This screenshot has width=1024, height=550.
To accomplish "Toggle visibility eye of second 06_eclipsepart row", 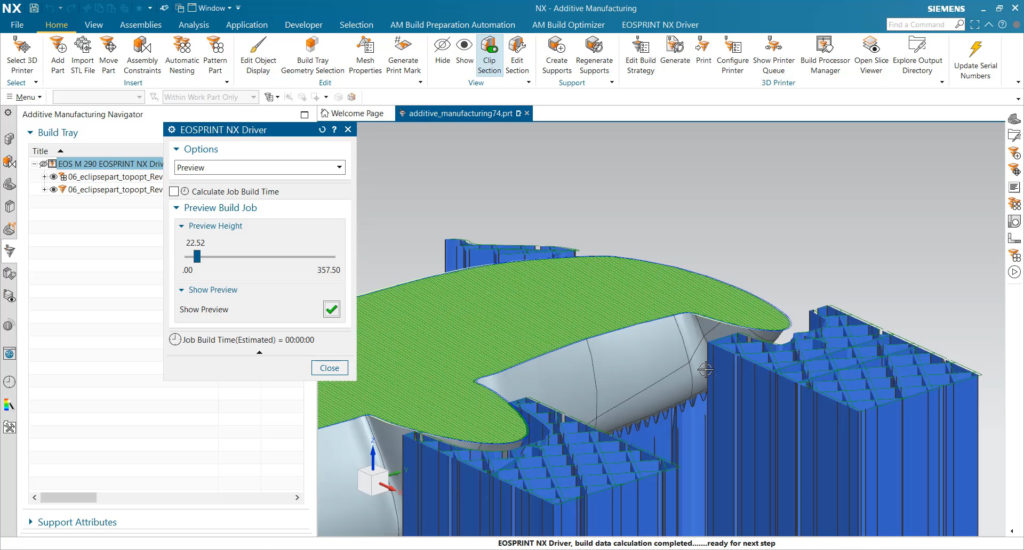I will pyautogui.click(x=54, y=189).
